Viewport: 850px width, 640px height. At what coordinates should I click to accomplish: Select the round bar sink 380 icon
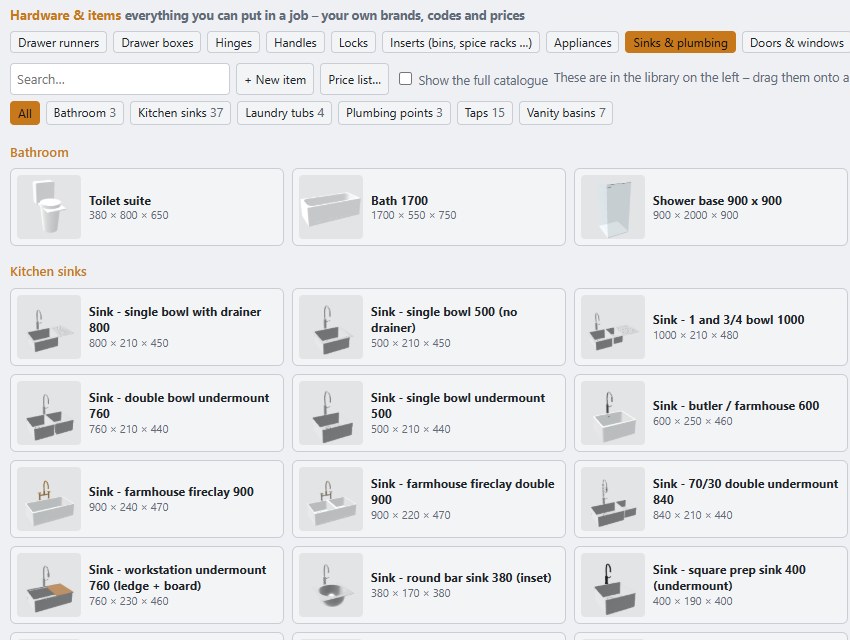tap(331, 585)
